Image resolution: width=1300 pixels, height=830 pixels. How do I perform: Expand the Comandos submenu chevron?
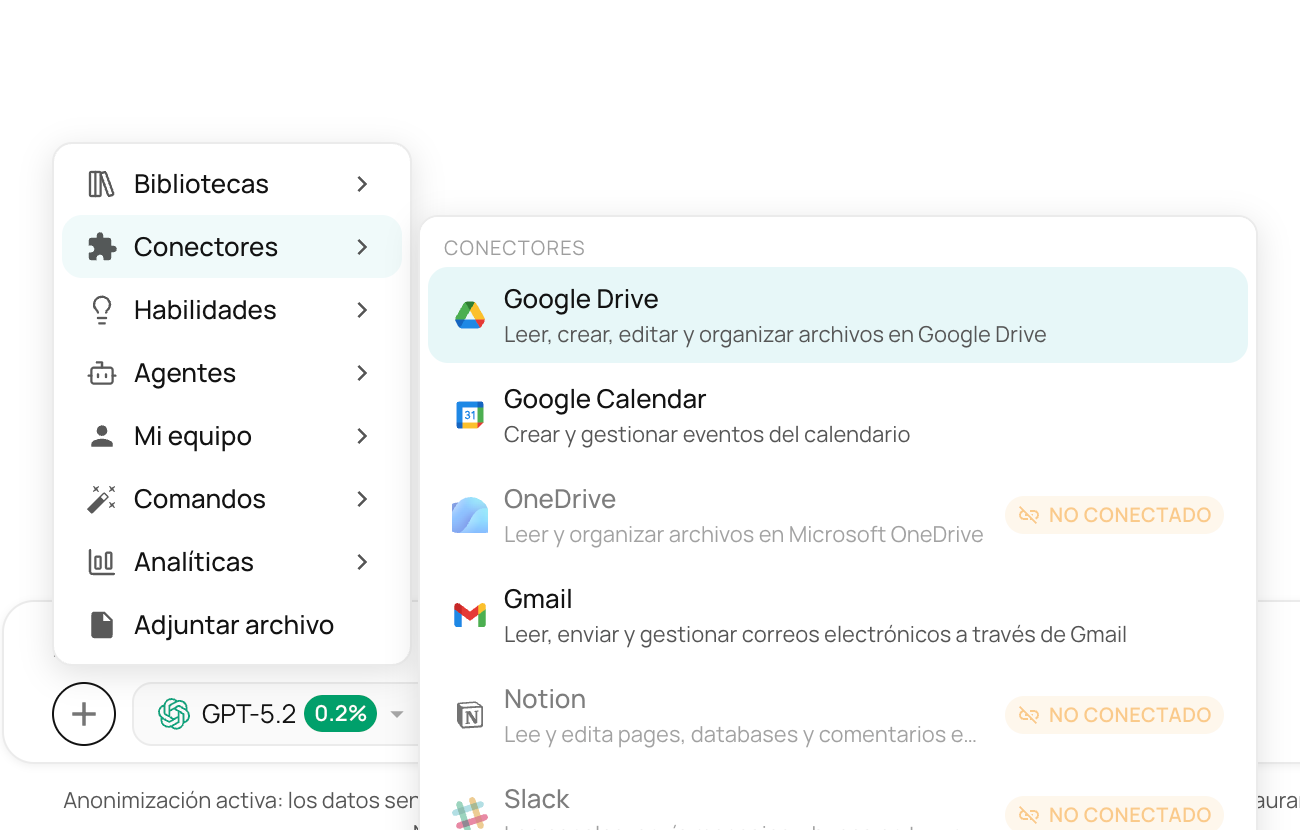tap(362, 499)
